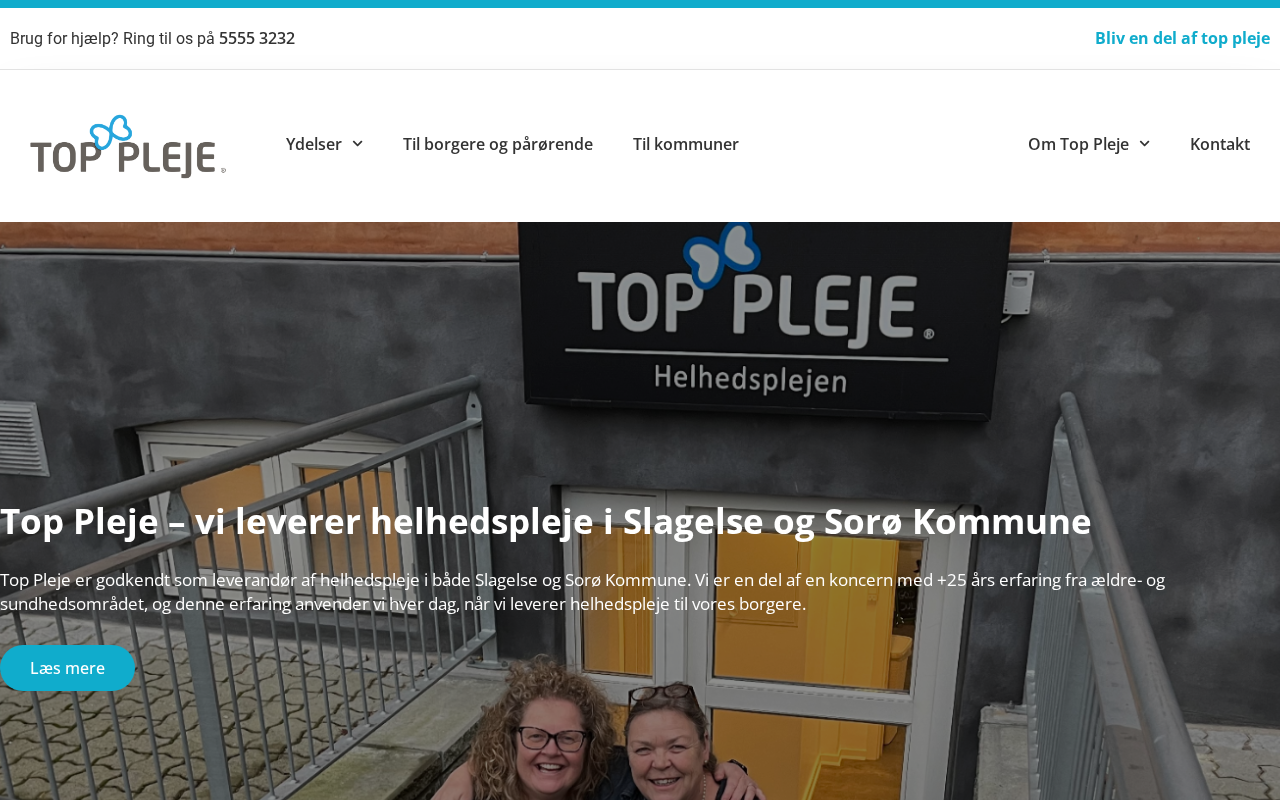1280x800 pixels.
Task: Click the hero heading about helhedspleje
Action: [x=545, y=521]
